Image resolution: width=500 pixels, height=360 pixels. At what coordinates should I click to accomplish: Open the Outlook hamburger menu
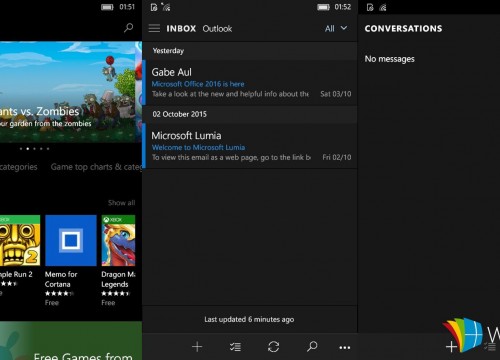[x=154, y=28]
